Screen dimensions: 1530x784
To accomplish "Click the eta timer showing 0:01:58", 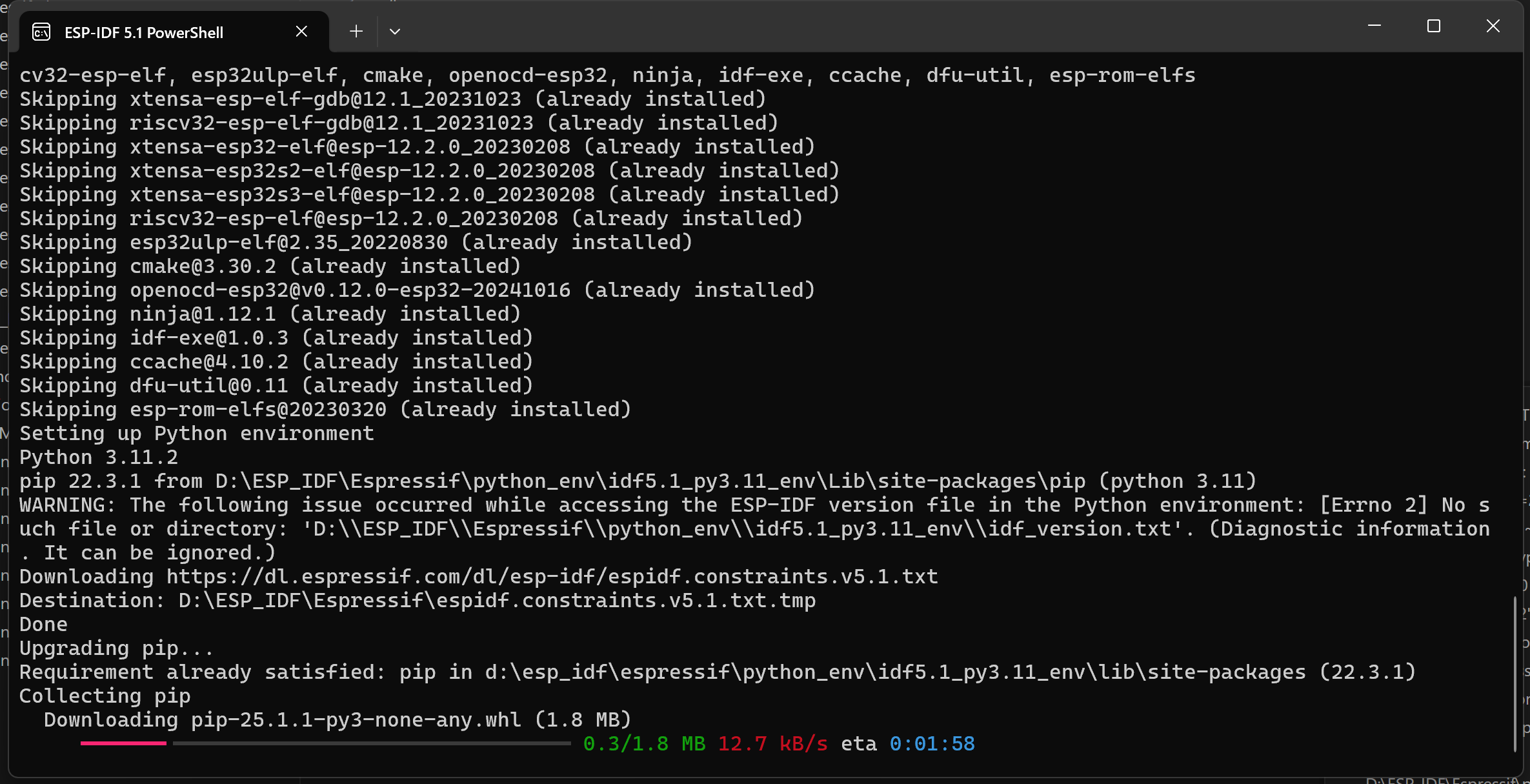I will coord(932,743).
